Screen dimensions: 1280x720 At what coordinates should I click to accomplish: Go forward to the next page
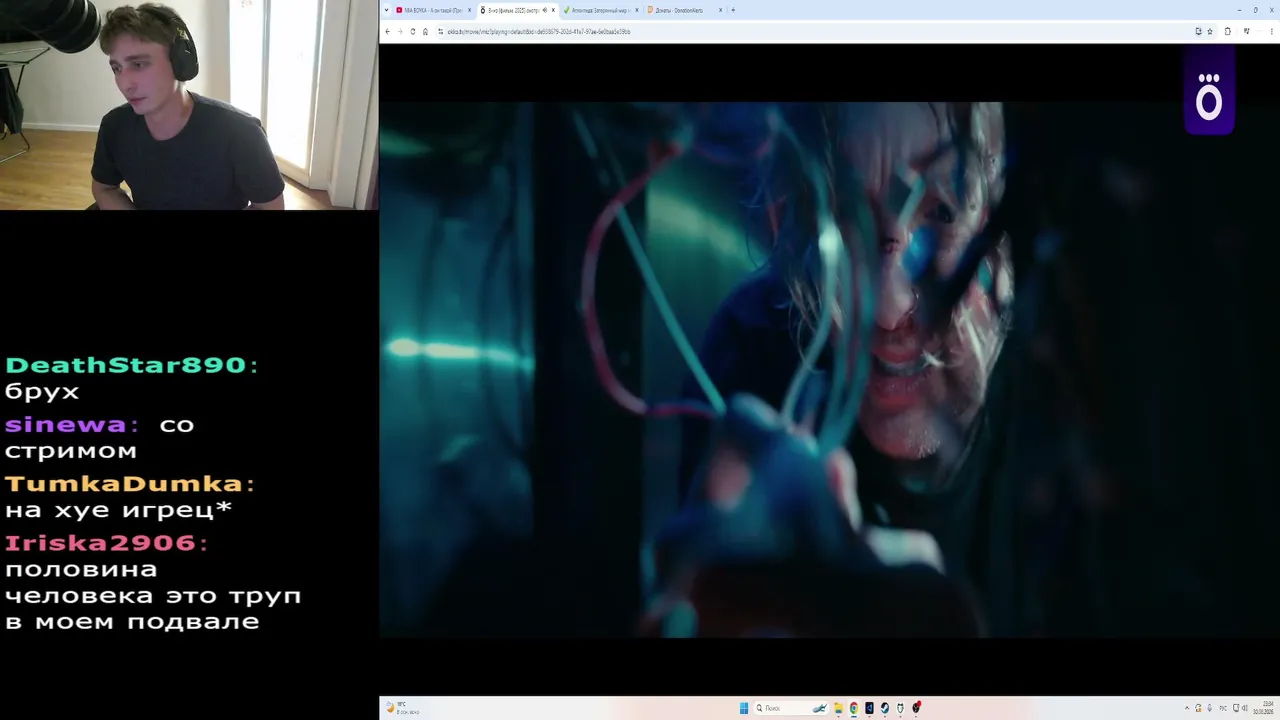tap(400, 31)
